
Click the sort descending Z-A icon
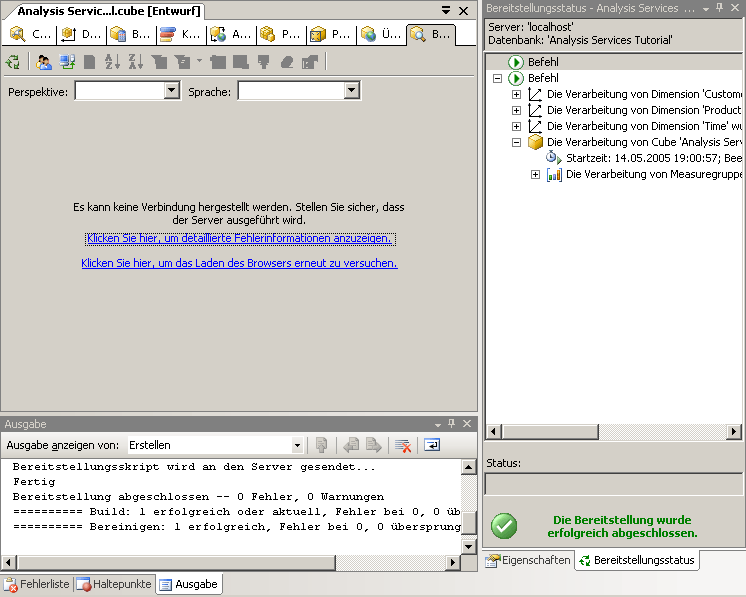click(x=135, y=62)
